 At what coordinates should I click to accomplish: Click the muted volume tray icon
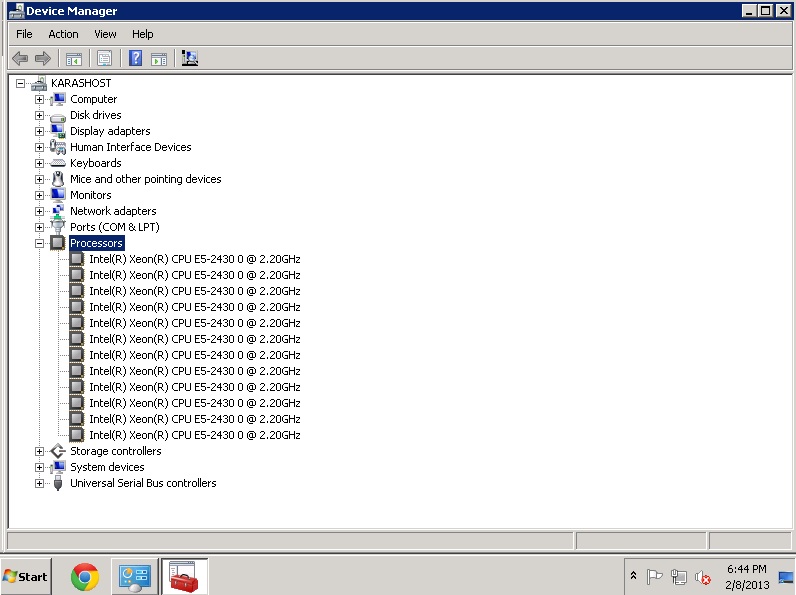[x=703, y=577]
